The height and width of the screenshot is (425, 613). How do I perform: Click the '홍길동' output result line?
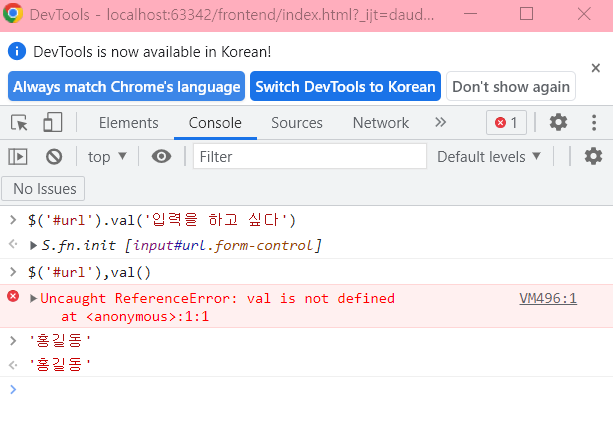click(x=59, y=364)
